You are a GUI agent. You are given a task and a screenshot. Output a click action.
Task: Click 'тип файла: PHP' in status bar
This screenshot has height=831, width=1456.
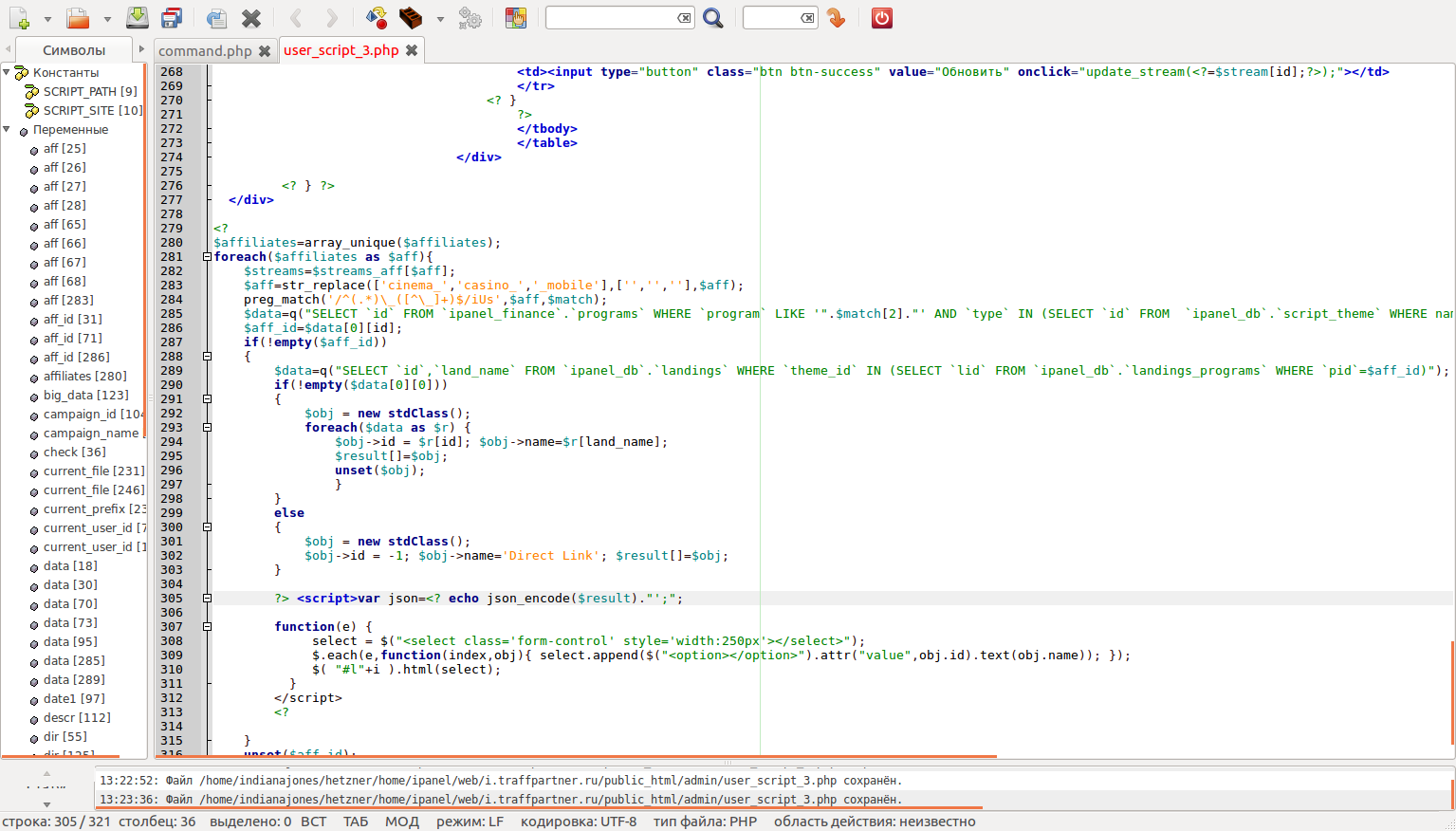[705, 822]
